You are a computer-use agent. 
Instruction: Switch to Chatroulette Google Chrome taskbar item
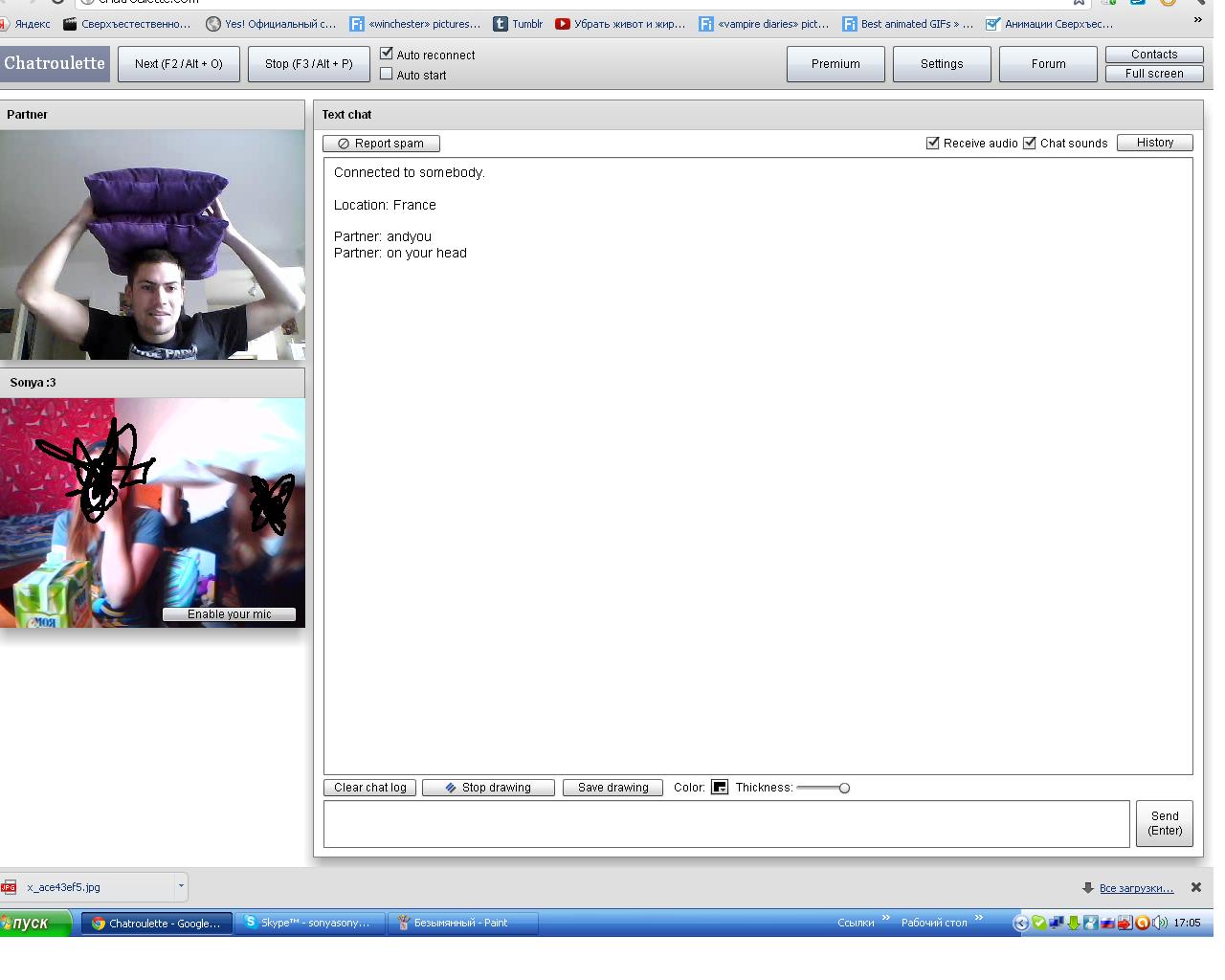click(157, 924)
